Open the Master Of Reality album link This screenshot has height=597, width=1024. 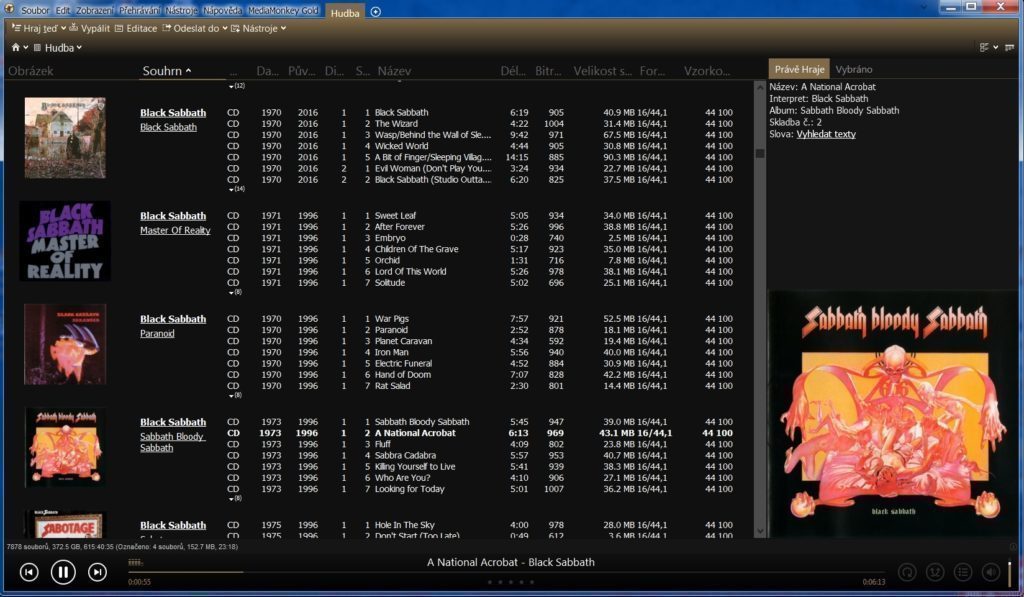tap(175, 230)
